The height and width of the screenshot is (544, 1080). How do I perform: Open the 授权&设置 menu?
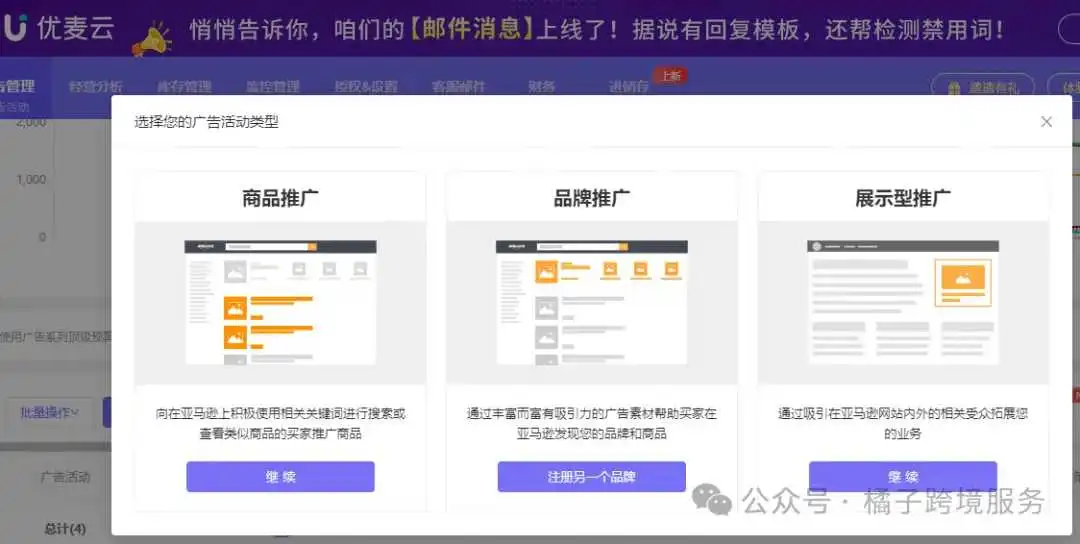click(x=366, y=87)
